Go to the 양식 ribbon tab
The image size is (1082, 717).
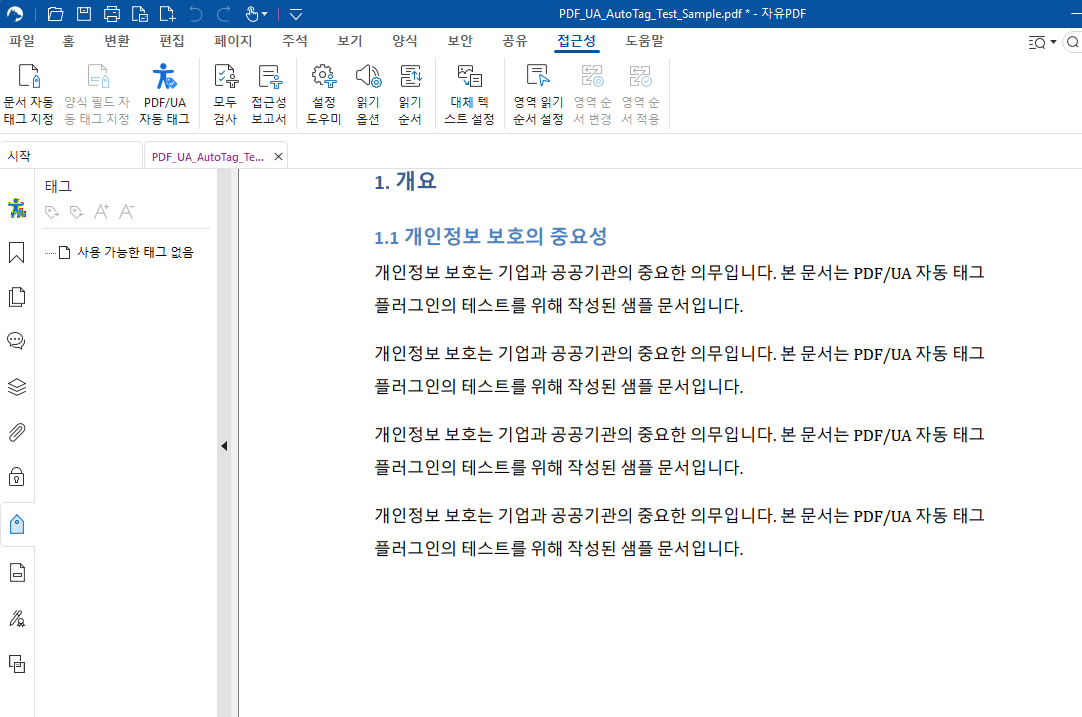coord(405,41)
